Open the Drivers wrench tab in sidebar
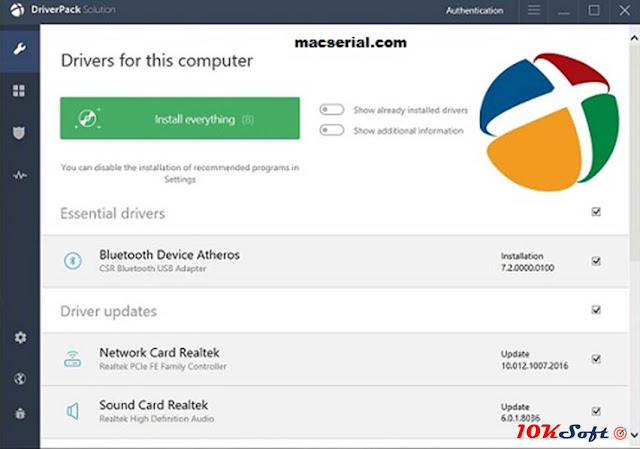This screenshot has width=640, height=449. click(19, 47)
